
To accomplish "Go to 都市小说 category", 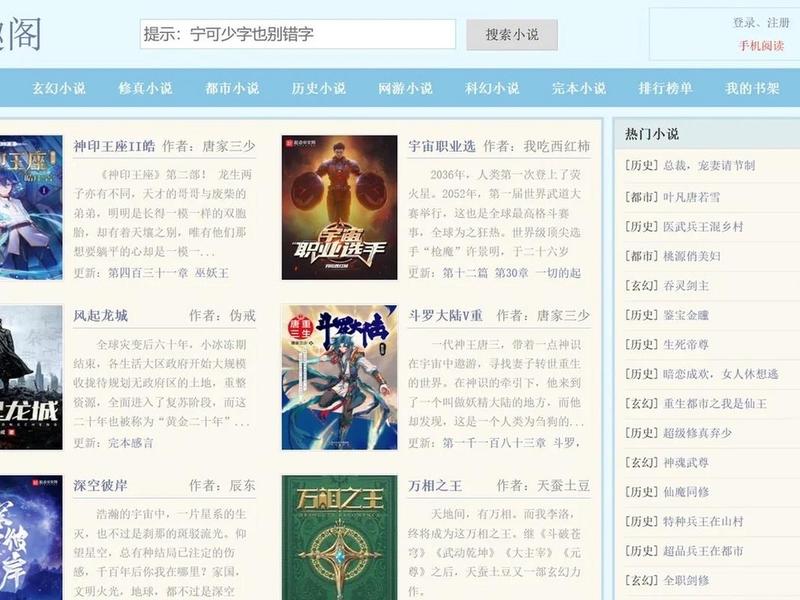I will click(232, 88).
